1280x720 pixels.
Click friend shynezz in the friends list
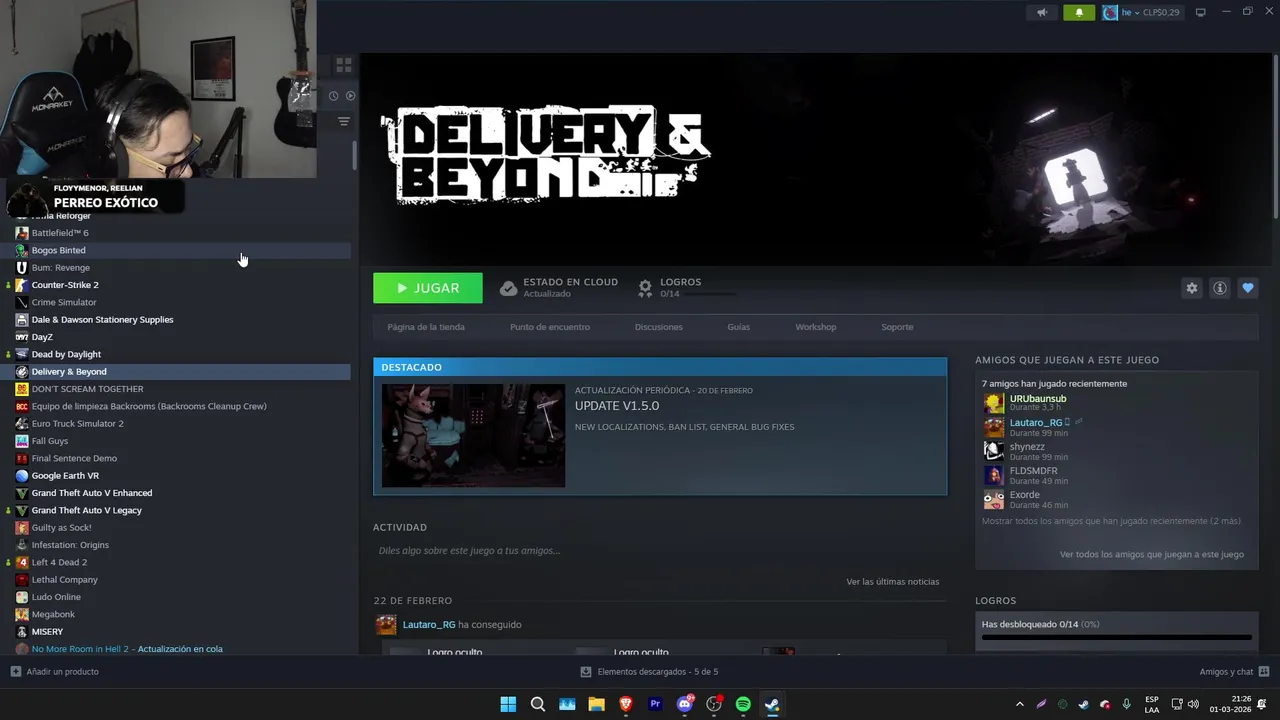1027,447
